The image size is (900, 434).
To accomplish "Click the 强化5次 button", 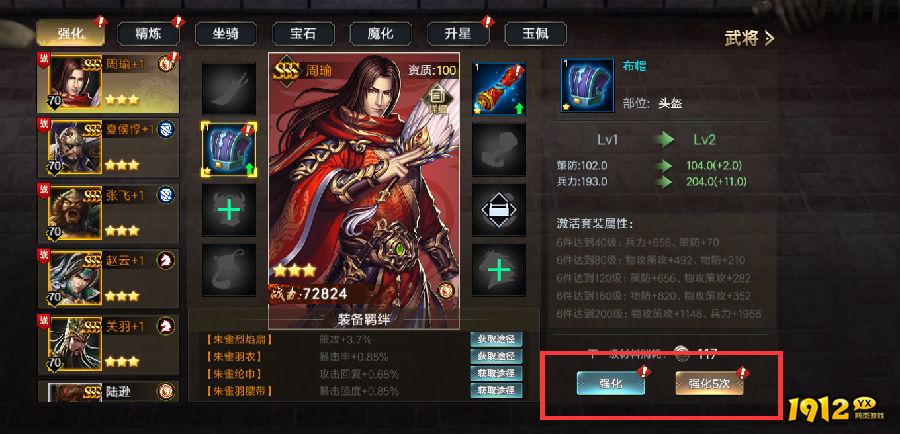I will click(x=709, y=383).
